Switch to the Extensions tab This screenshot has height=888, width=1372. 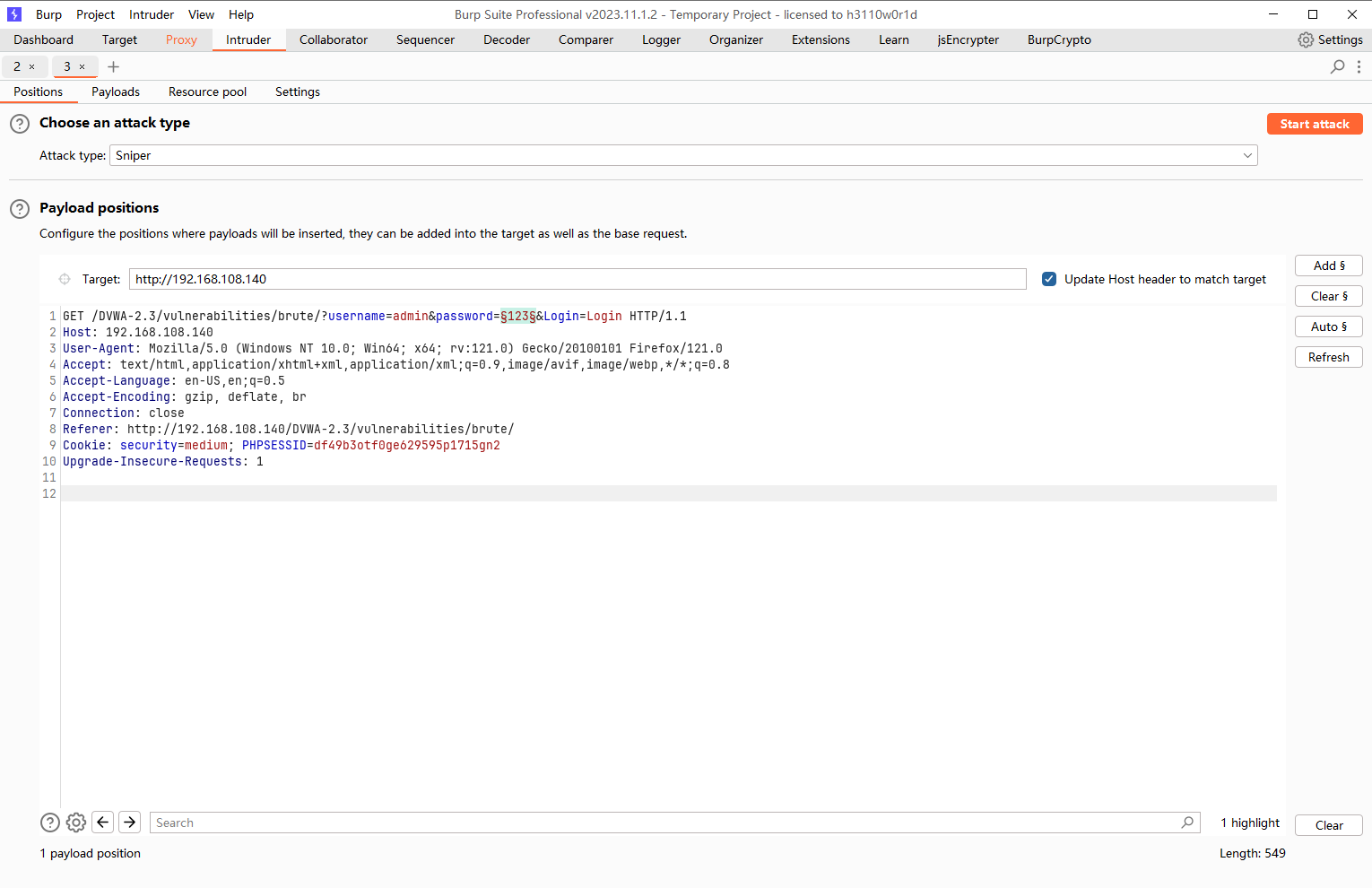point(821,39)
